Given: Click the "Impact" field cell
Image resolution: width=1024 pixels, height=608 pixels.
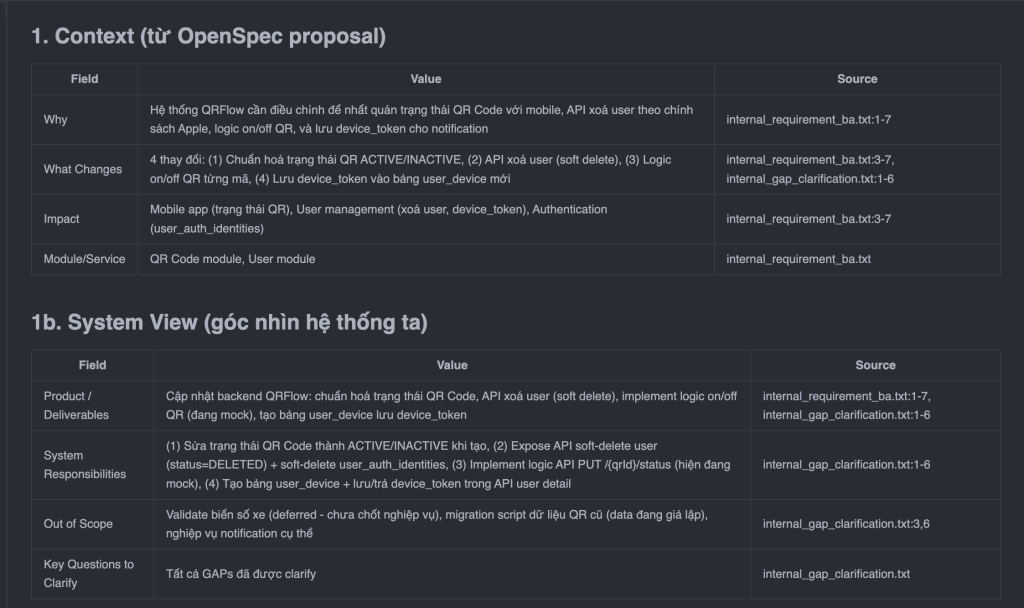Looking at the screenshot, I should pos(61,219).
